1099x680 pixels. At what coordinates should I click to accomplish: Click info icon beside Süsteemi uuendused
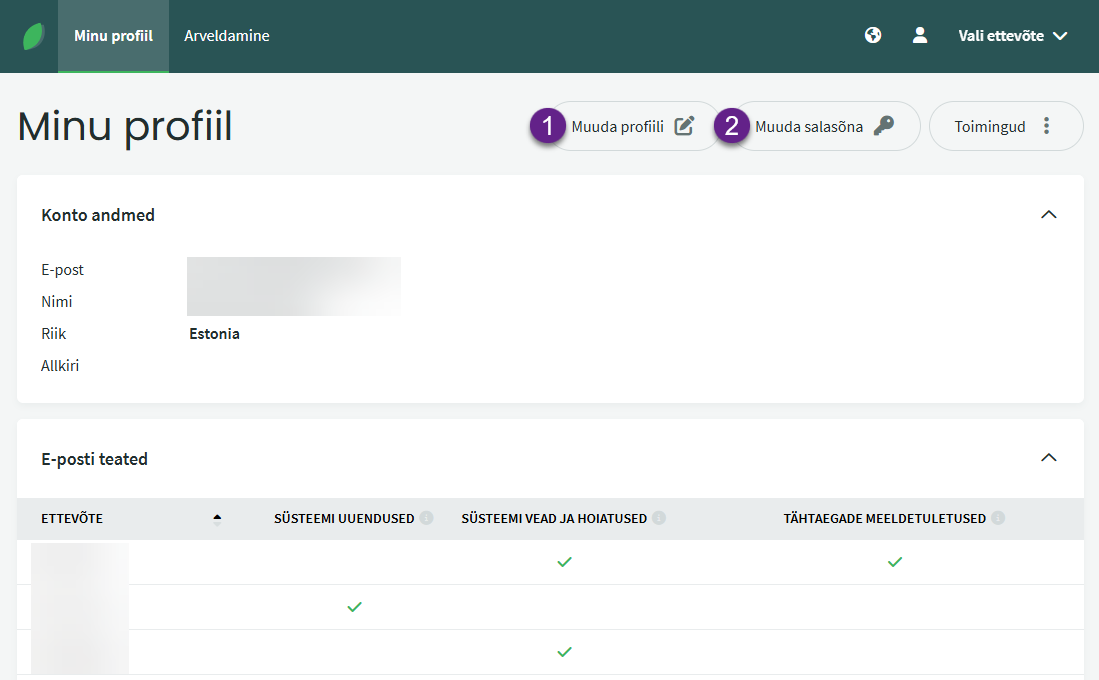tap(426, 518)
